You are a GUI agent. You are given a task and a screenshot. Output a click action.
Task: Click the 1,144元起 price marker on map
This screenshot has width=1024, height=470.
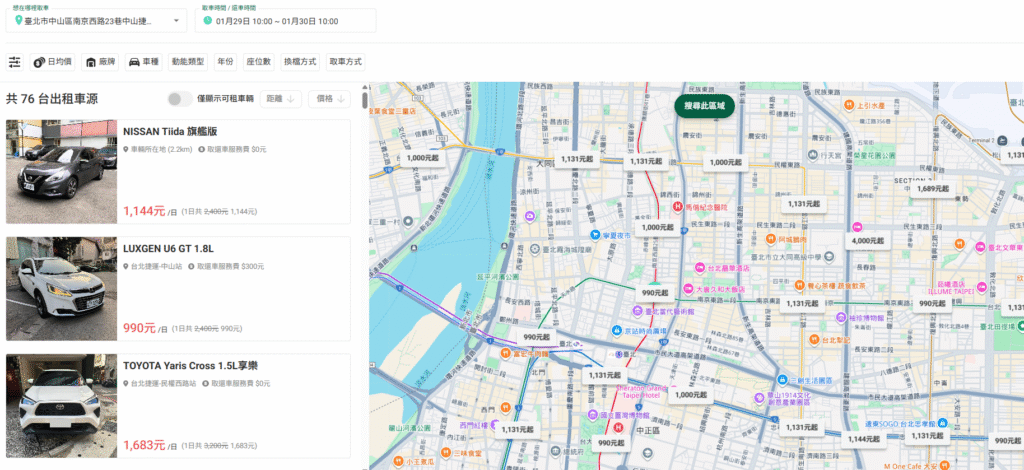coord(863,439)
